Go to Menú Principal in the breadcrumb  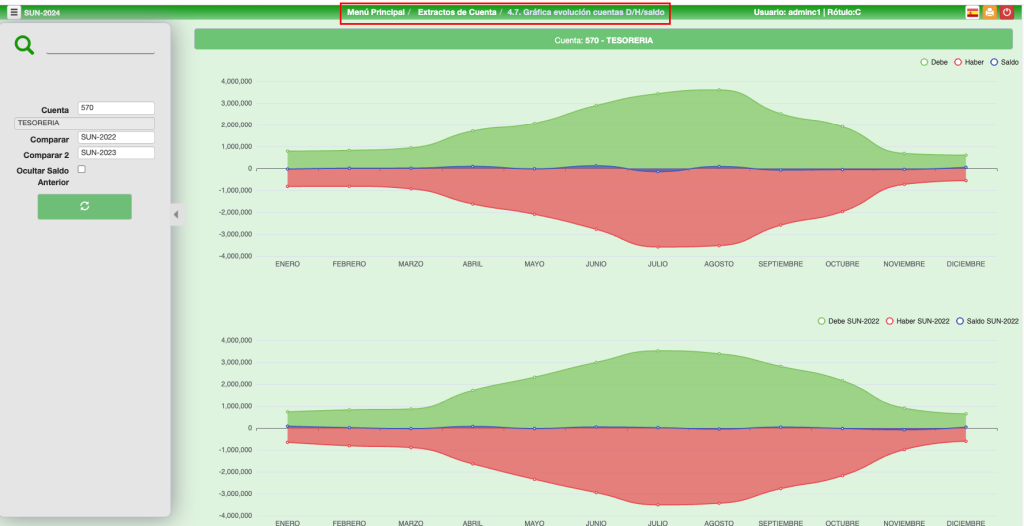click(x=376, y=12)
